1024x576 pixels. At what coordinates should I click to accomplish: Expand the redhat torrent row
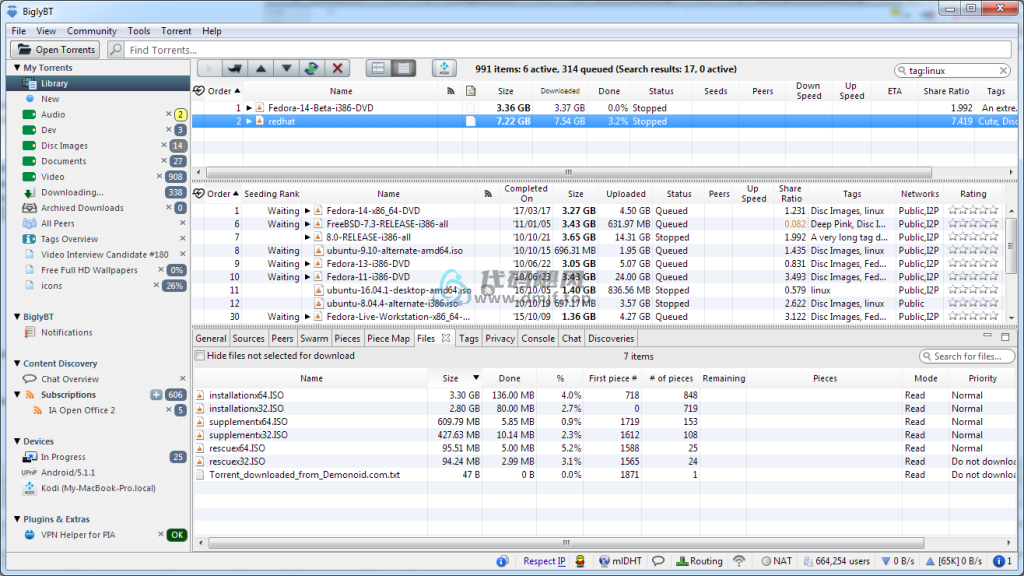[249, 121]
